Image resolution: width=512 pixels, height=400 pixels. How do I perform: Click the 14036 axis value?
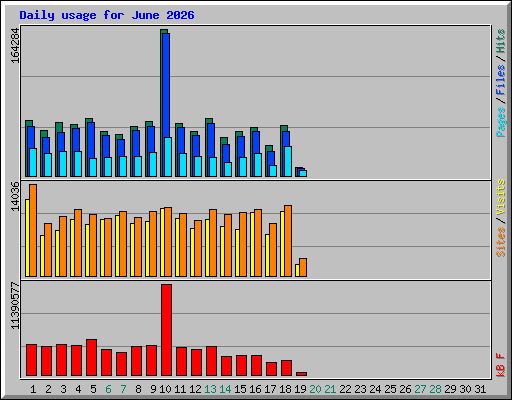click(x=15, y=196)
